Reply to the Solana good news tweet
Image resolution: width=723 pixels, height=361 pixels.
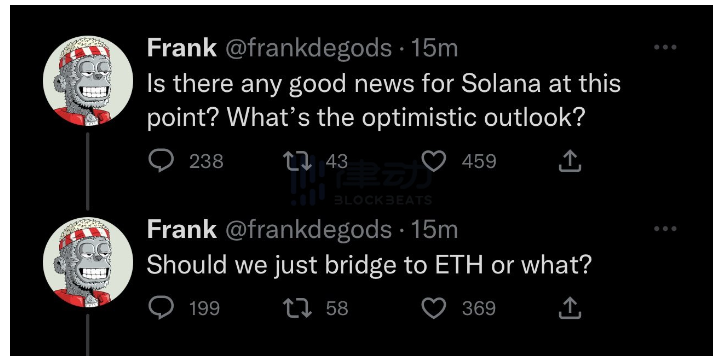pyautogui.click(x=161, y=162)
